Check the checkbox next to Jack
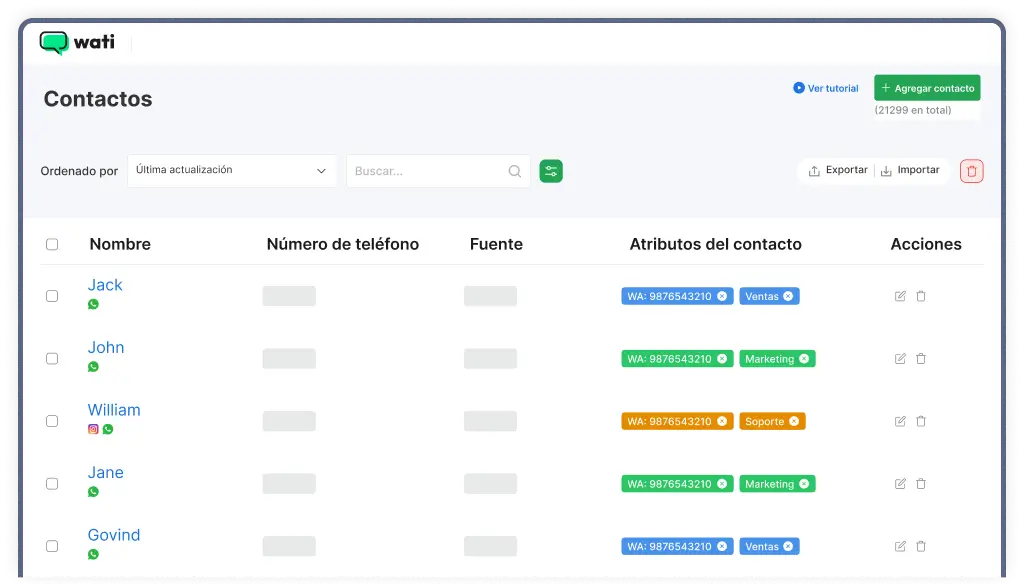1022x584 pixels. tap(52, 296)
